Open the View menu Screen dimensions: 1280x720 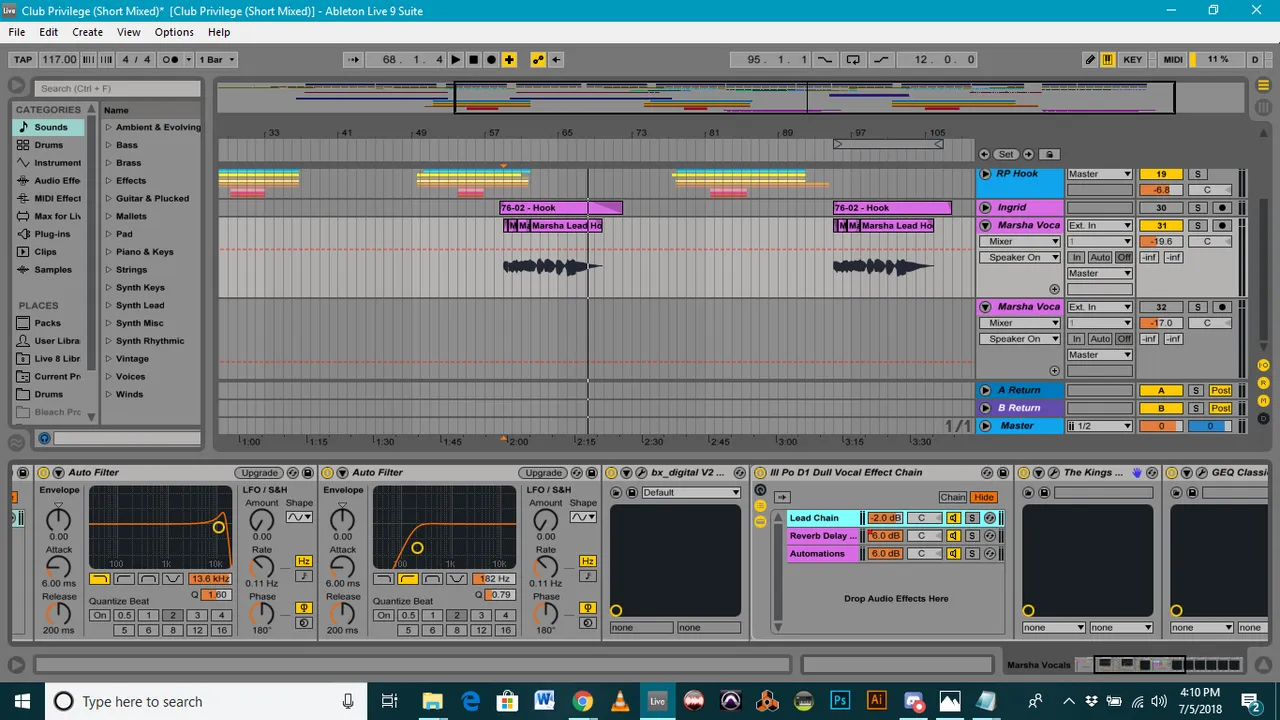[x=129, y=32]
